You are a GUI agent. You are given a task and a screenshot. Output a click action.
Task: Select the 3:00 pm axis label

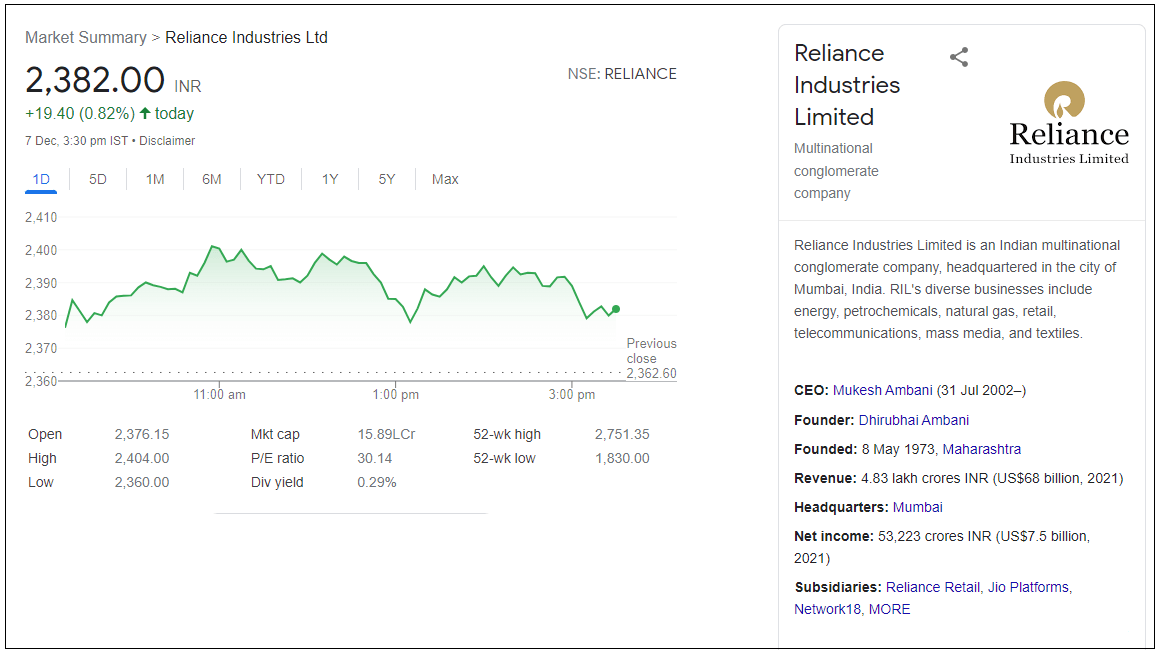572,394
